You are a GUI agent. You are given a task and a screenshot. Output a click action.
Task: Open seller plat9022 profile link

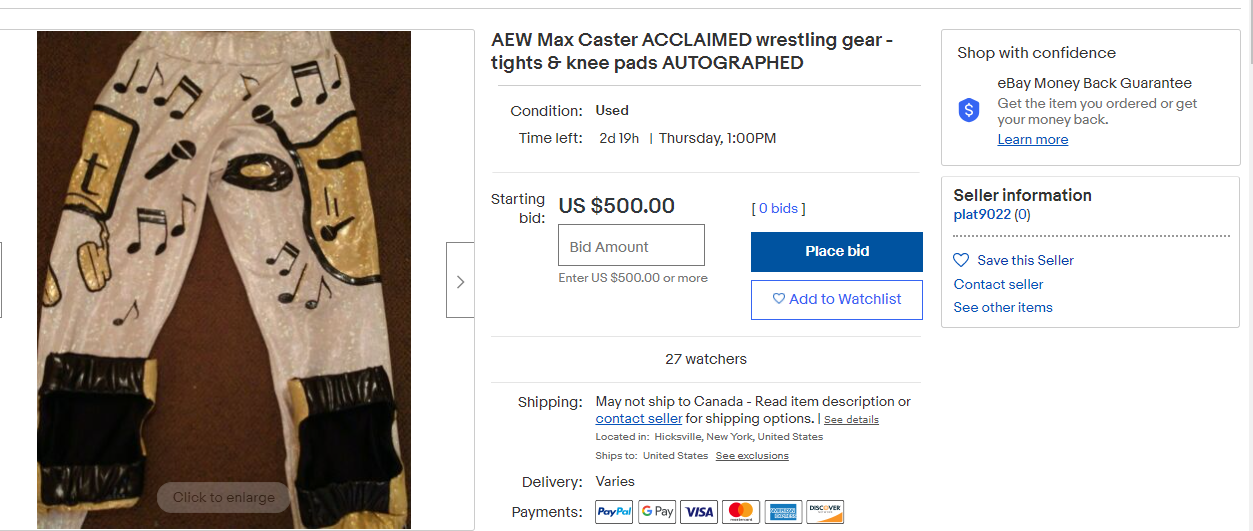[x=981, y=214]
